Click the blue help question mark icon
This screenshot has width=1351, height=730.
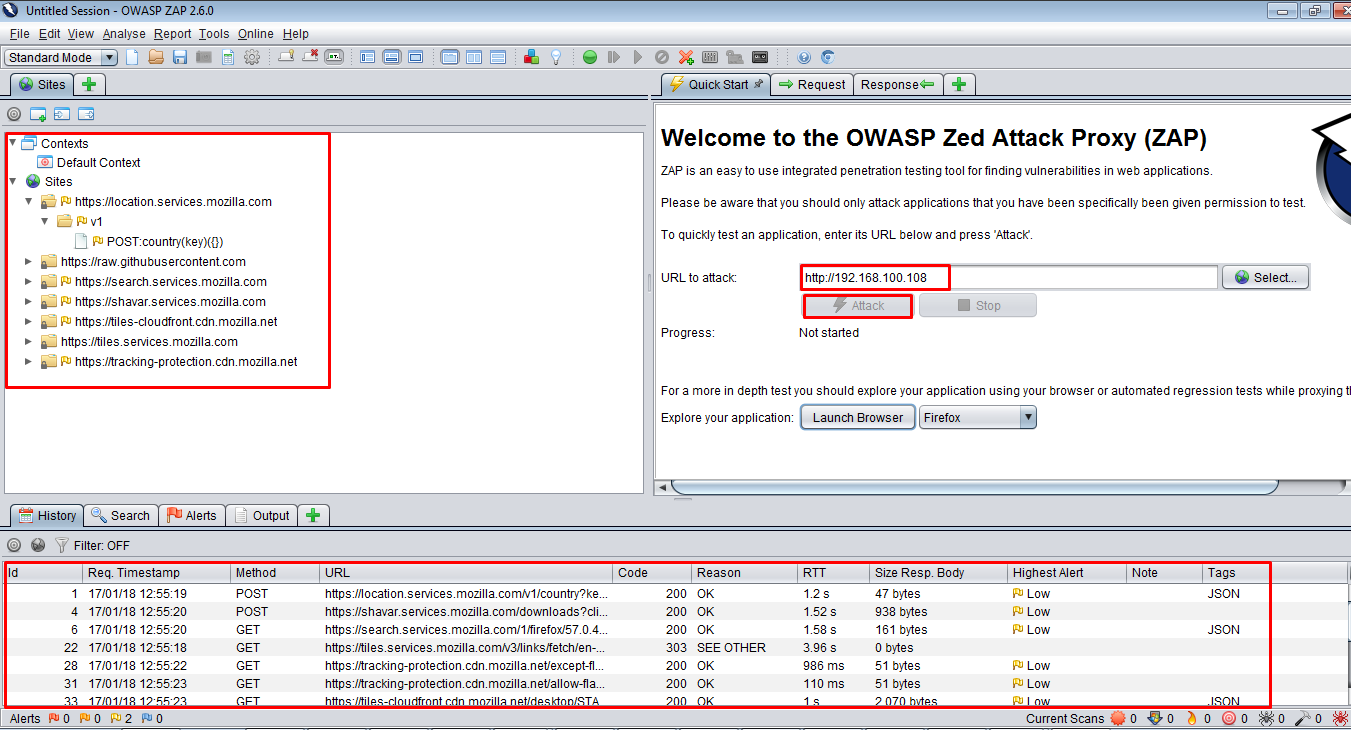(804, 57)
